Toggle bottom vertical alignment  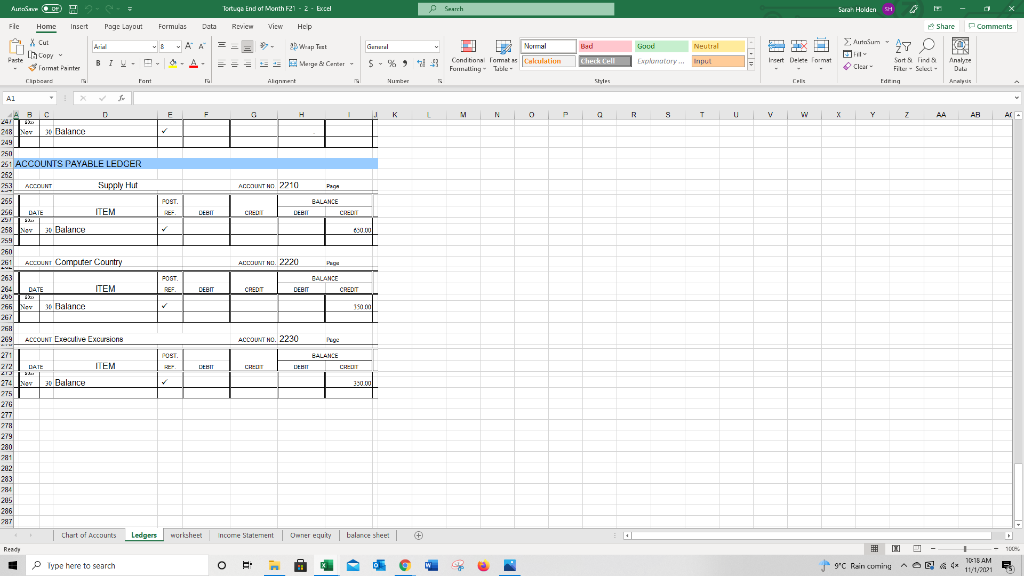pos(247,46)
